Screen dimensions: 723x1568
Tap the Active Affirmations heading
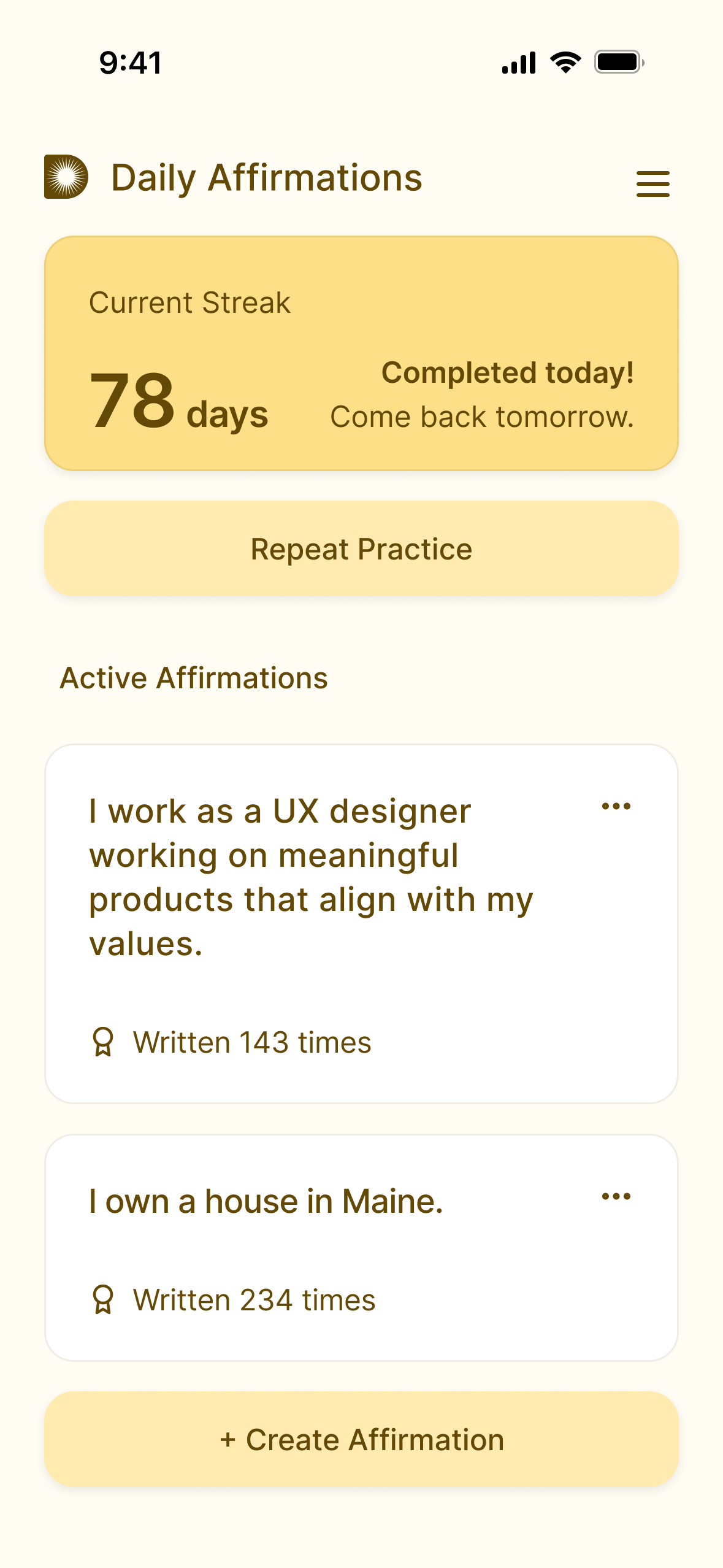(194, 678)
